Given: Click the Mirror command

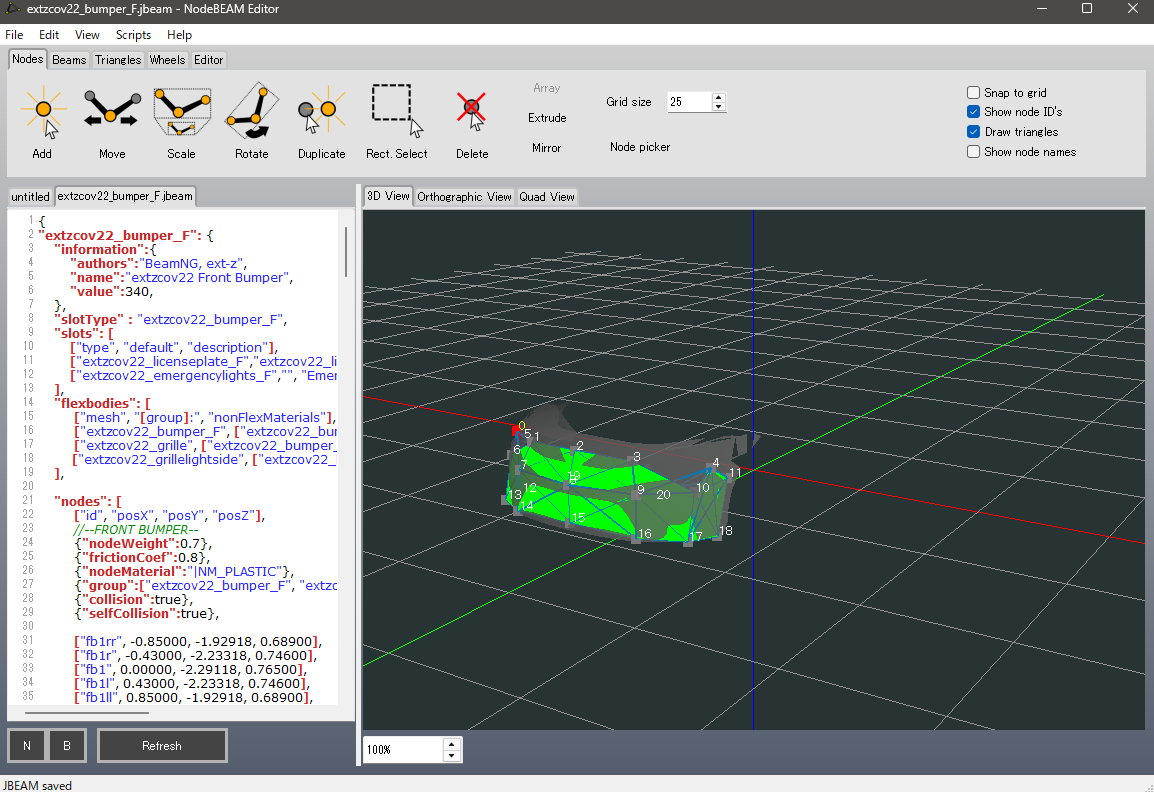Looking at the screenshot, I should 546,148.
